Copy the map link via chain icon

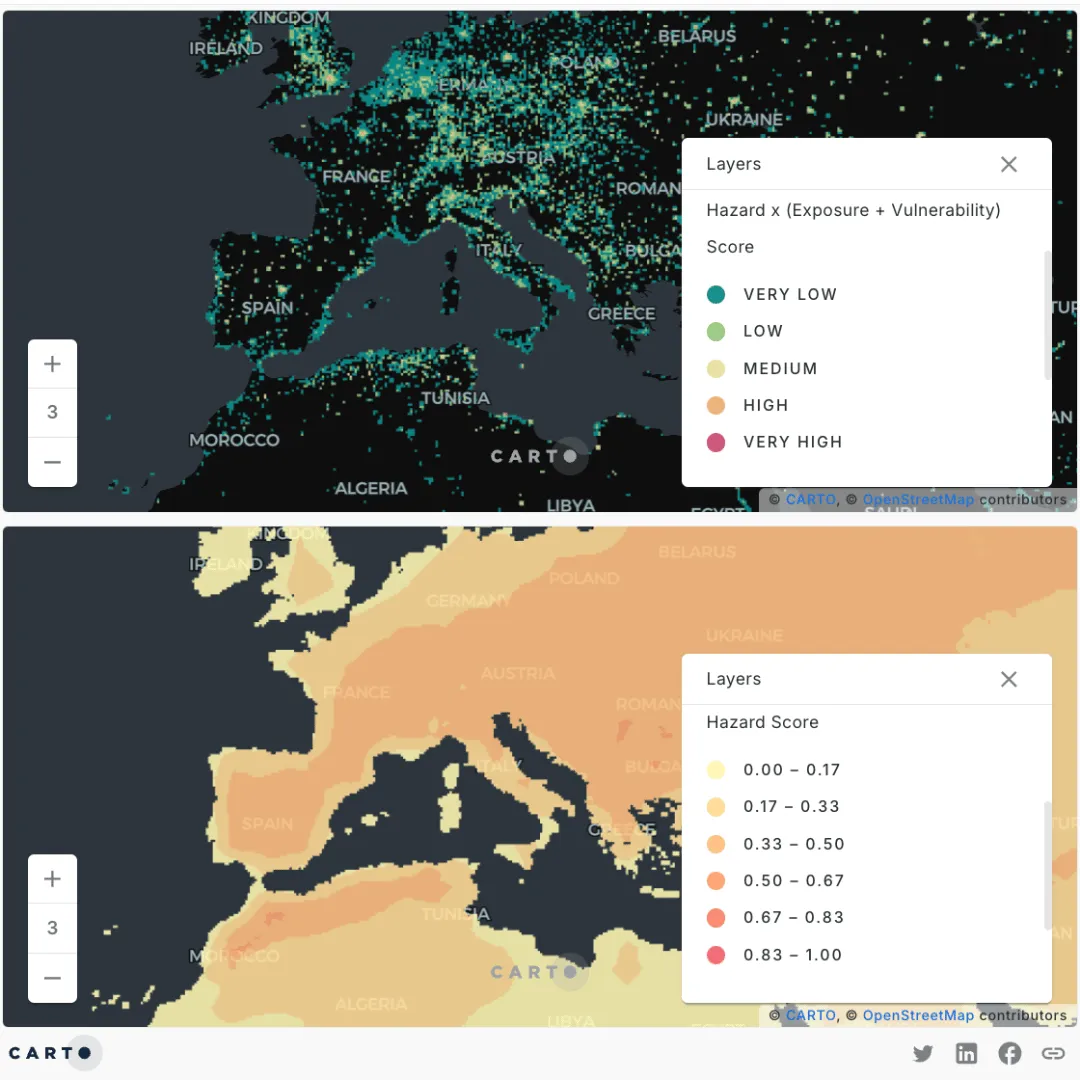click(x=1053, y=1053)
